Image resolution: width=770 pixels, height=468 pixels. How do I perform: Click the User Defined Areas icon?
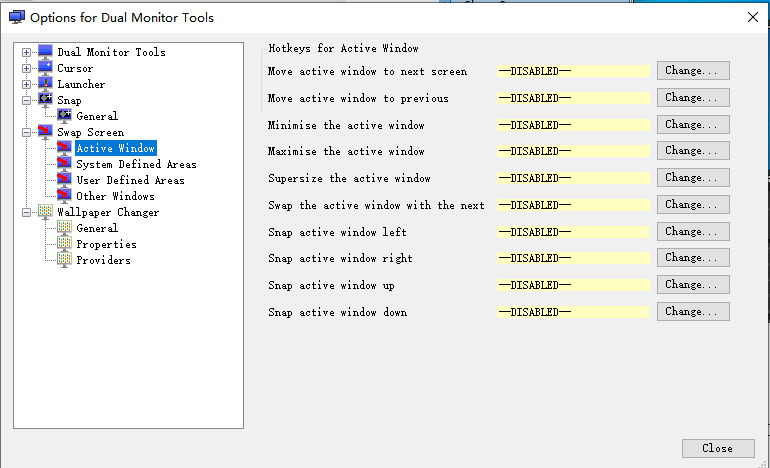click(x=64, y=180)
